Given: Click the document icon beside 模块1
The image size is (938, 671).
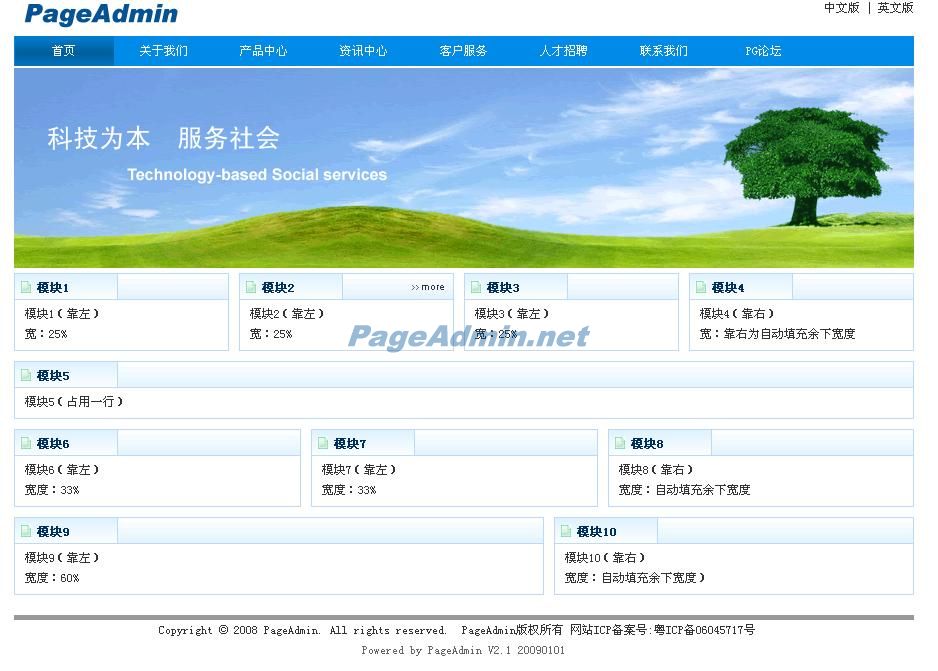Looking at the screenshot, I should pyautogui.click(x=26, y=288).
